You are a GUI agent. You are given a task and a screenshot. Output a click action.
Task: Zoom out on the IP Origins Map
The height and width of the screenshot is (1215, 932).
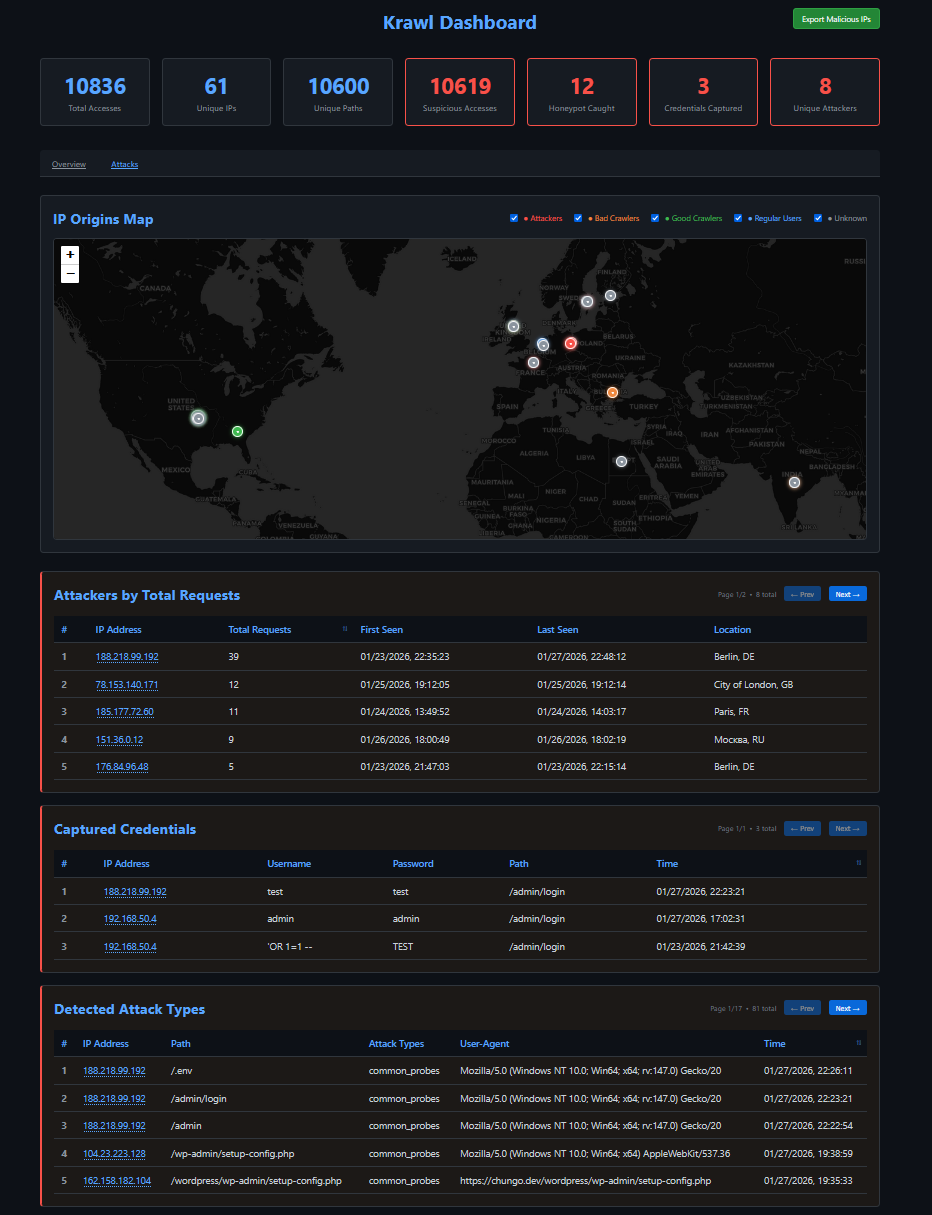(x=69, y=273)
